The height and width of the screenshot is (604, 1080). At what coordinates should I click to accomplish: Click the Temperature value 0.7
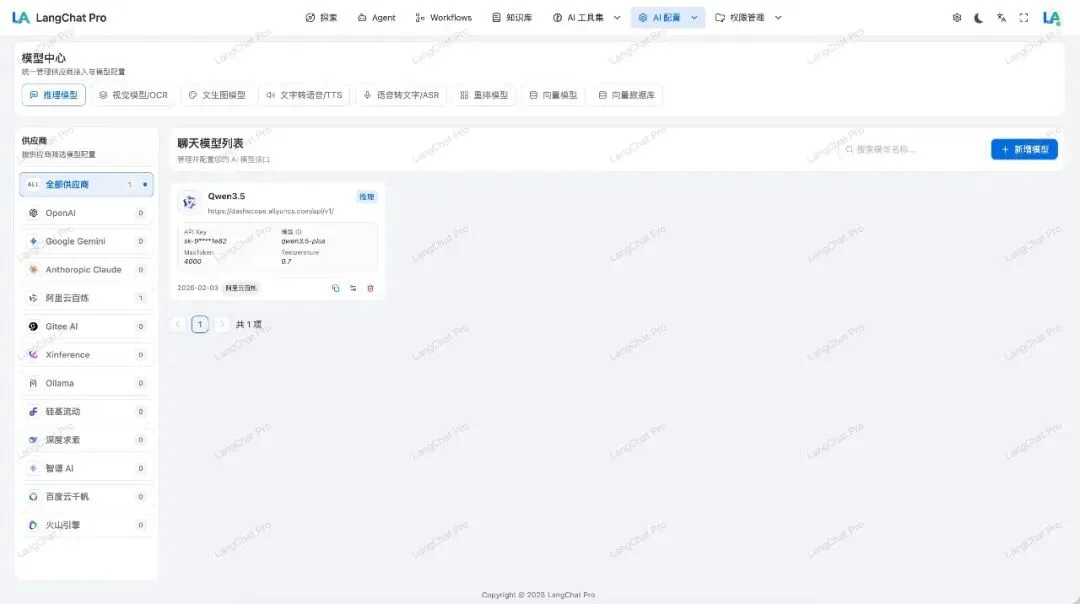click(x=286, y=262)
